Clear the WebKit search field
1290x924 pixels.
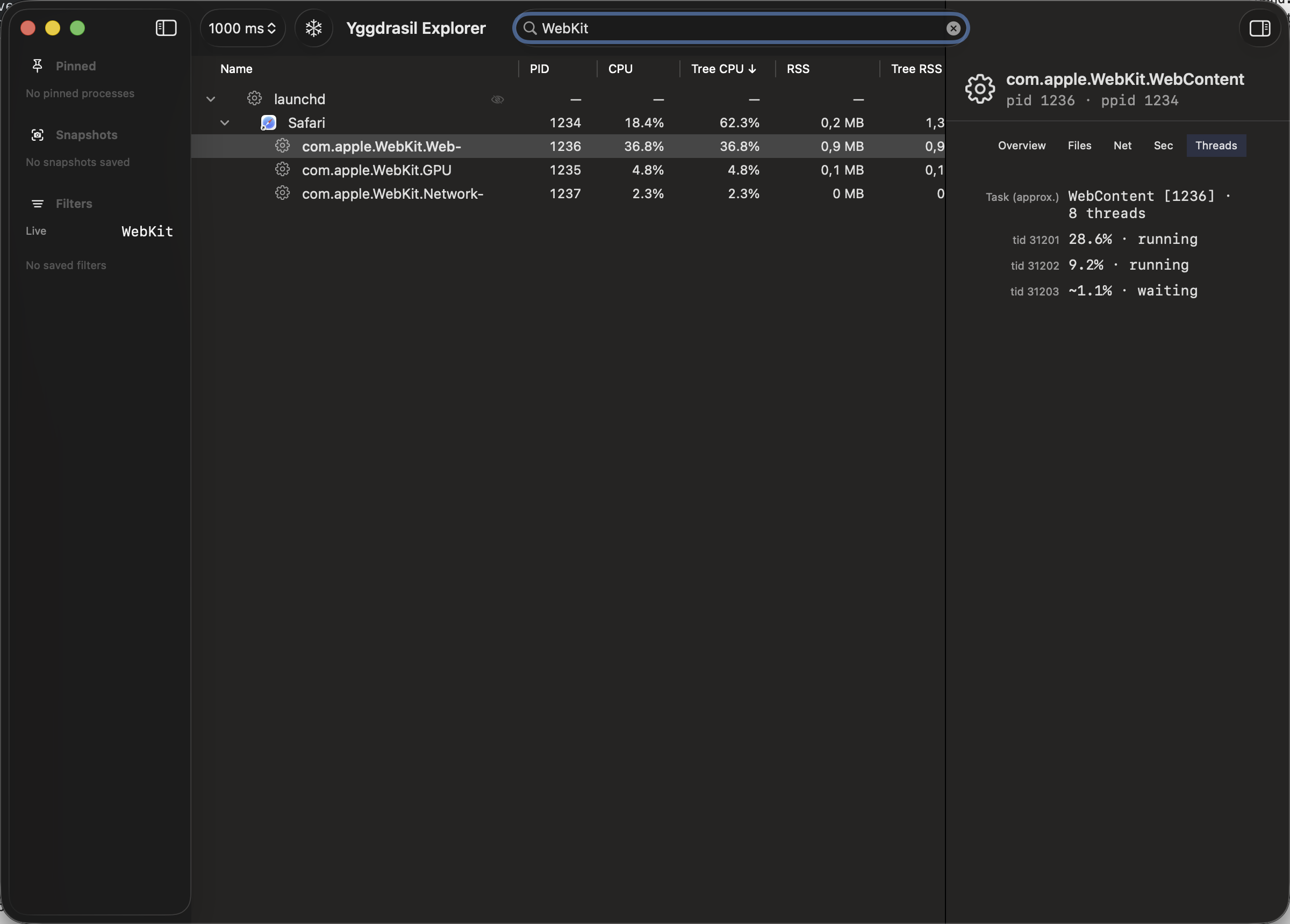[954, 28]
